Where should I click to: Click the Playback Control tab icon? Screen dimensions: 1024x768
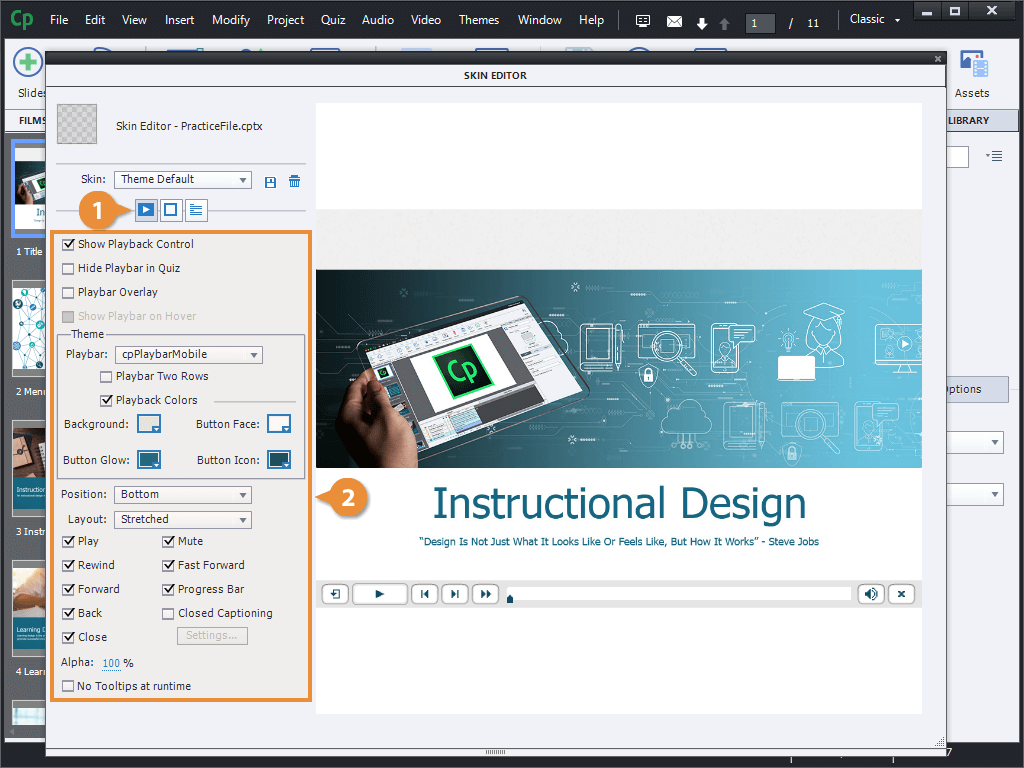[x=146, y=210]
